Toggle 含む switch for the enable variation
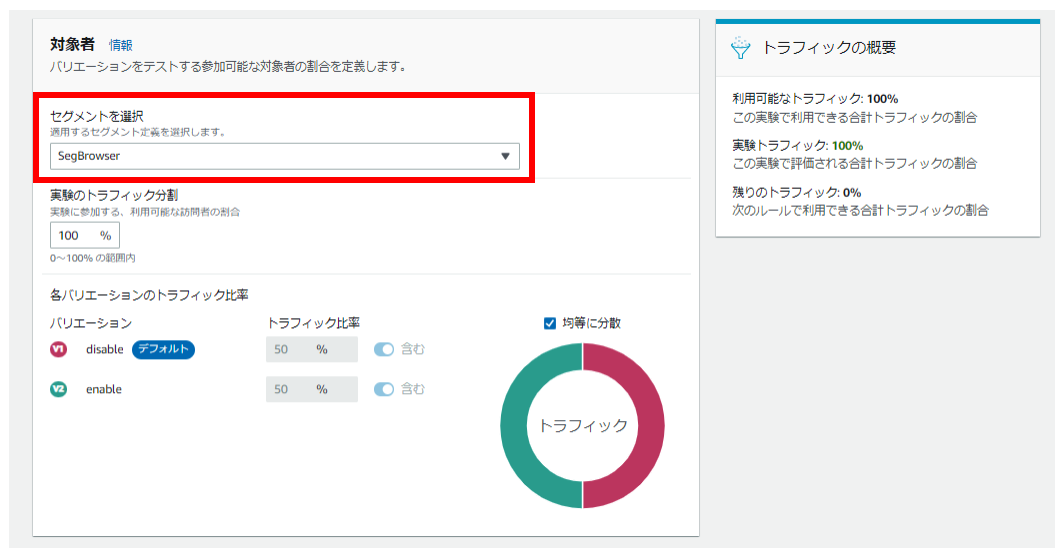 pos(384,389)
